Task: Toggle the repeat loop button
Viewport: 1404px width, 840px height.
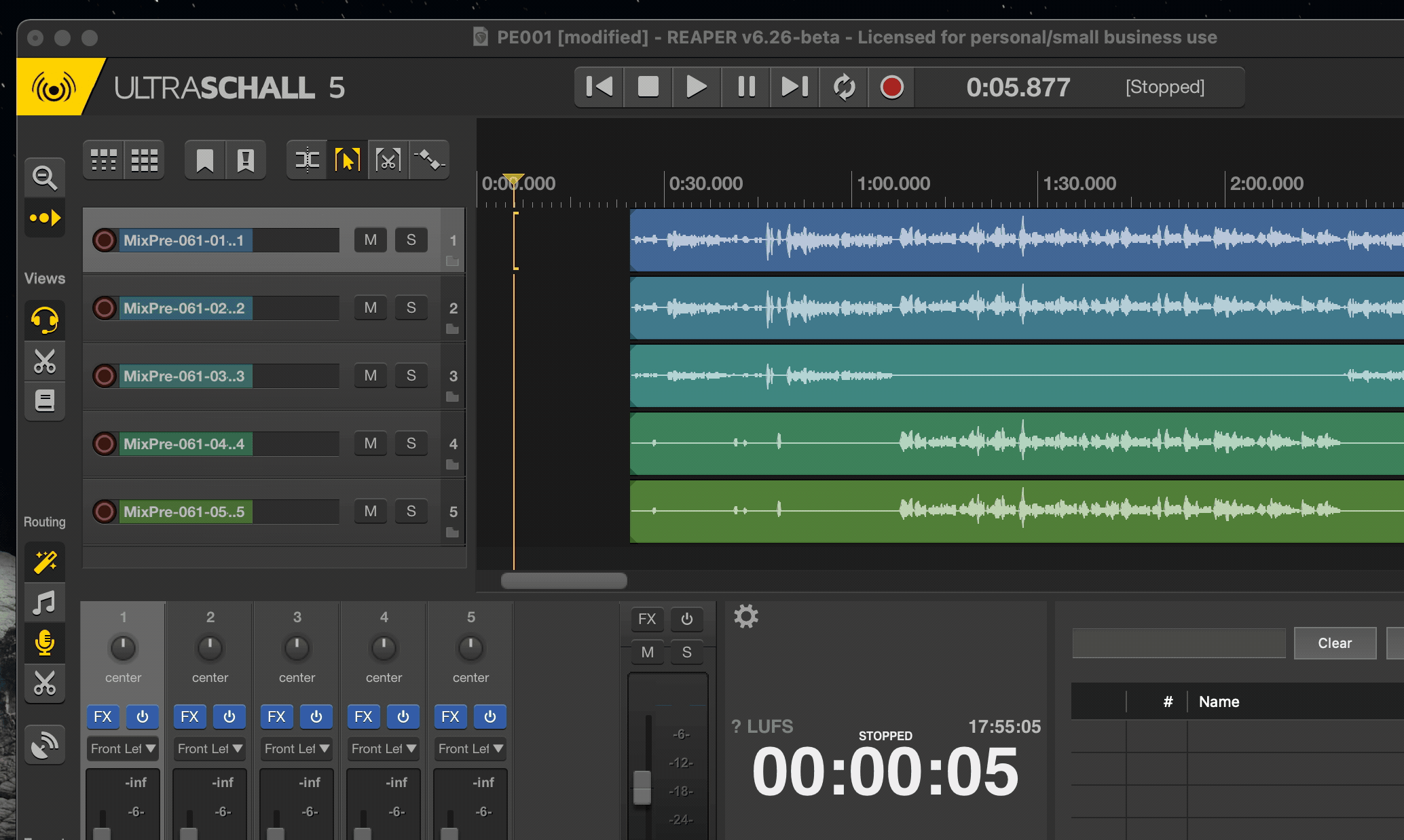Action: pos(844,87)
